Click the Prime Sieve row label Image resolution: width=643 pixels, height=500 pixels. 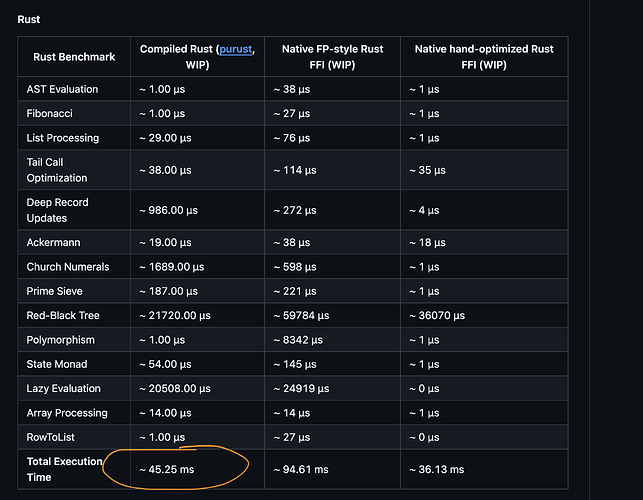pos(55,291)
